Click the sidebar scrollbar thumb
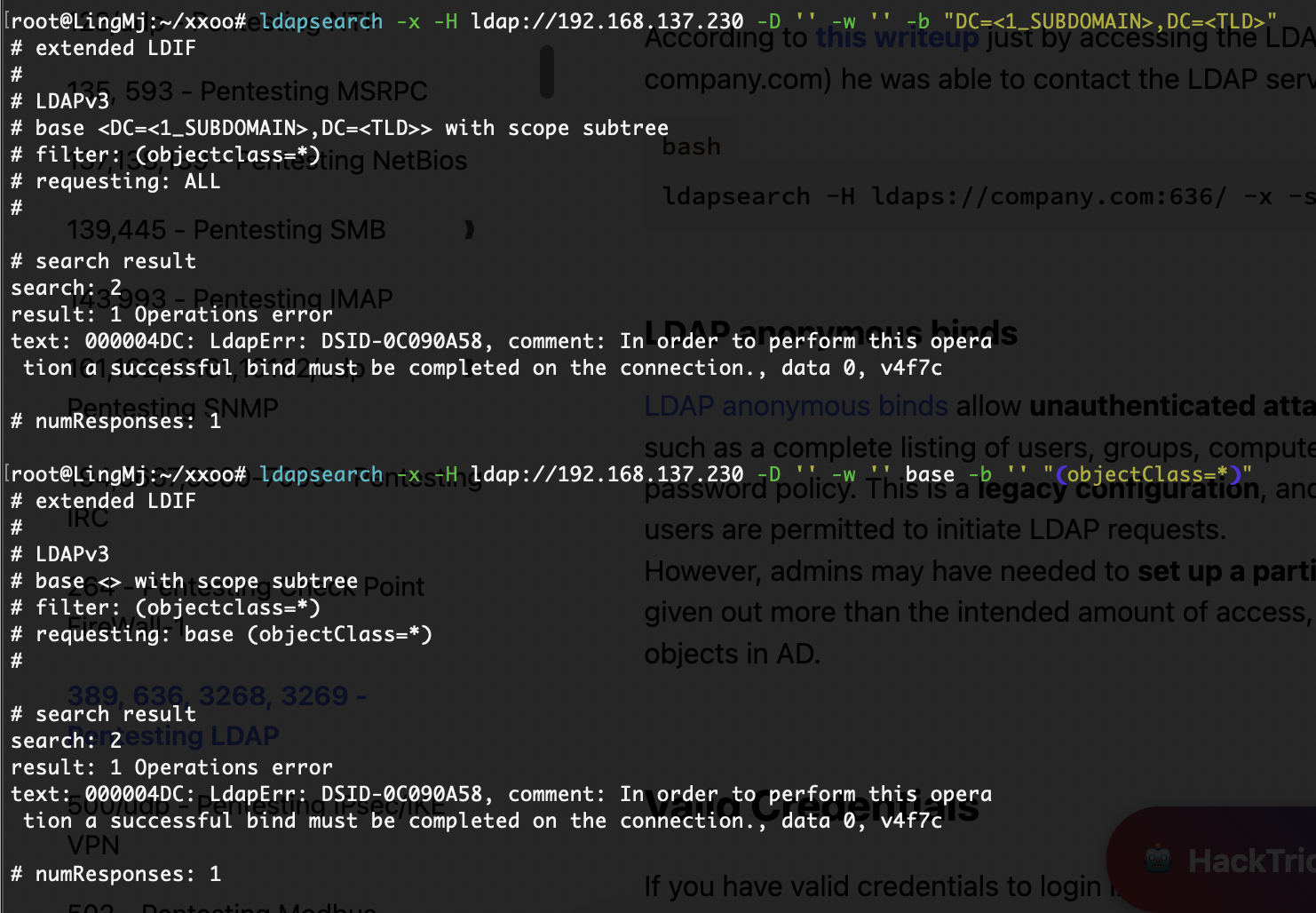 tap(546, 71)
